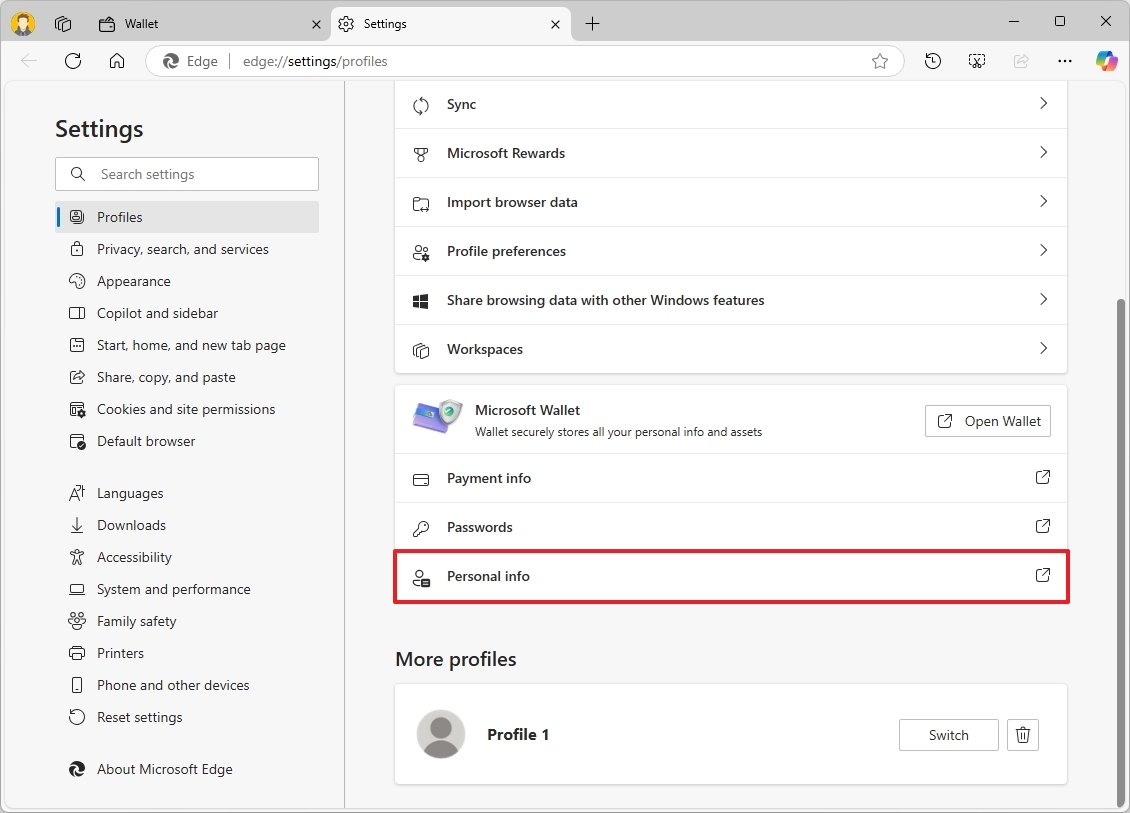The height and width of the screenshot is (813, 1130).
Task: Click the Microsoft Rewards trophy icon
Action: point(421,154)
